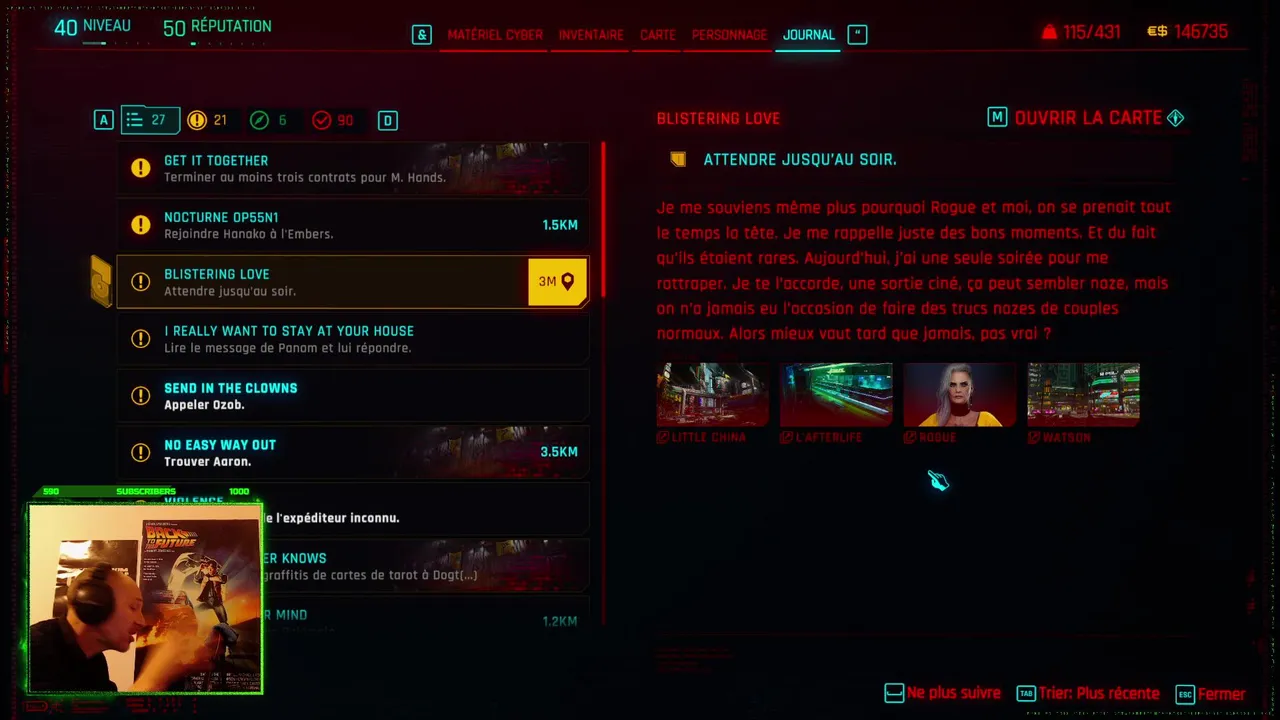Screen dimensions: 1280x720
Task: Open the Rogue codex thumbnail
Action: point(959,395)
